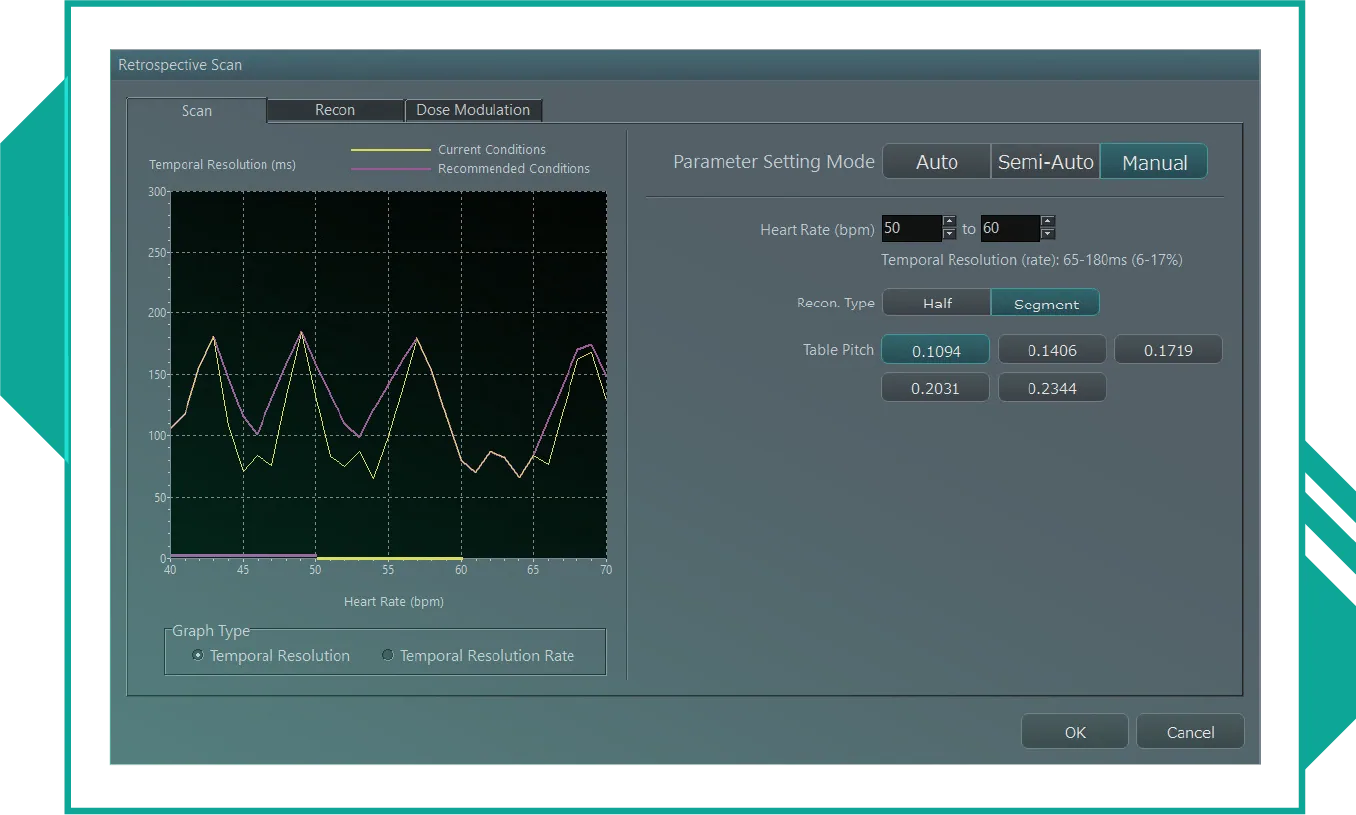This screenshot has height=815, width=1356.
Task: Increase the lower heart rate with up arrow
Action: (x=950, y=222)
